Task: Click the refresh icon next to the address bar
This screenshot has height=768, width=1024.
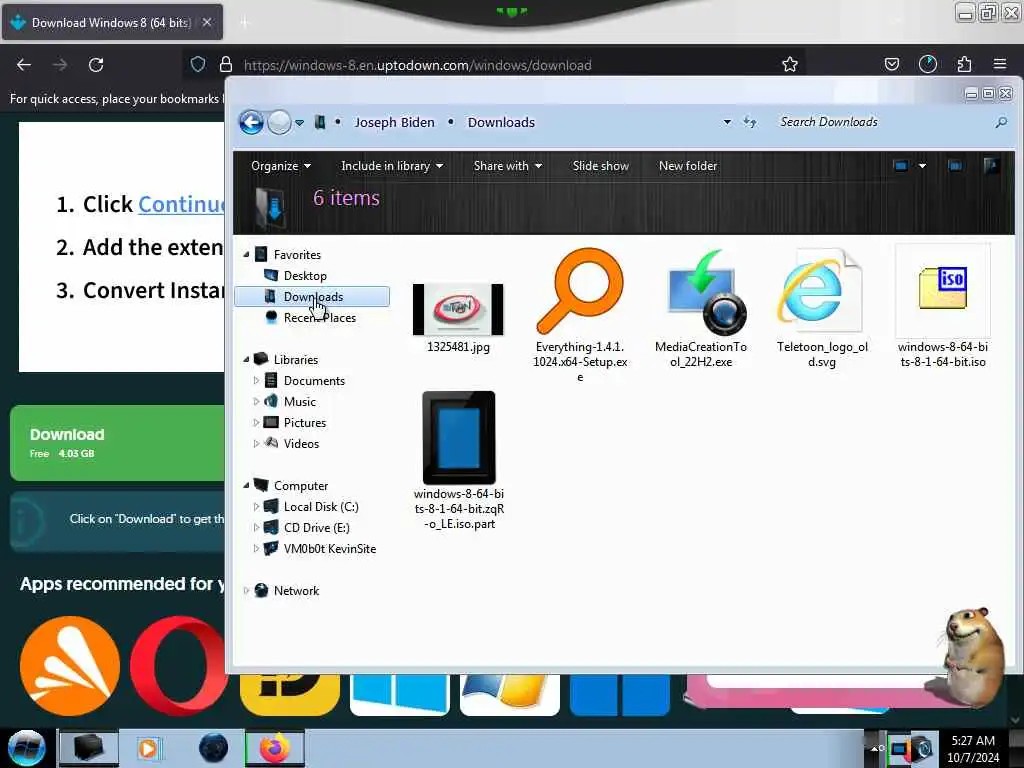Action: 750,122
